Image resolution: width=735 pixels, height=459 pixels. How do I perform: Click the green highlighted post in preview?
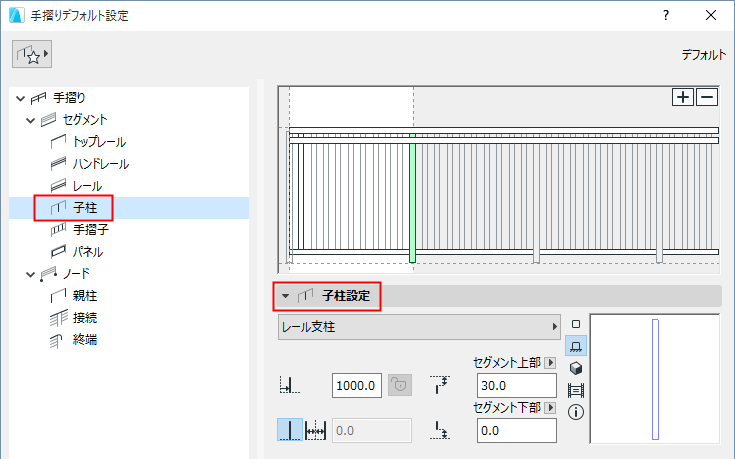click(x=412, y=198)
